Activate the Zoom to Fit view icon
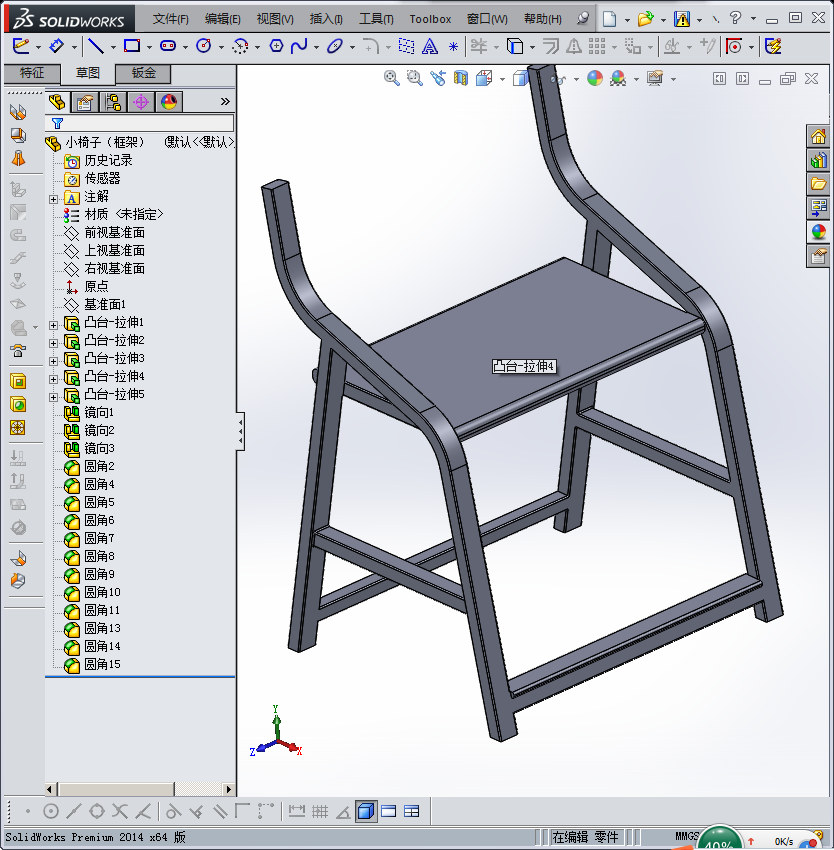Image resolution: width=834 pixels, height=850 pixels. (390, 78)
